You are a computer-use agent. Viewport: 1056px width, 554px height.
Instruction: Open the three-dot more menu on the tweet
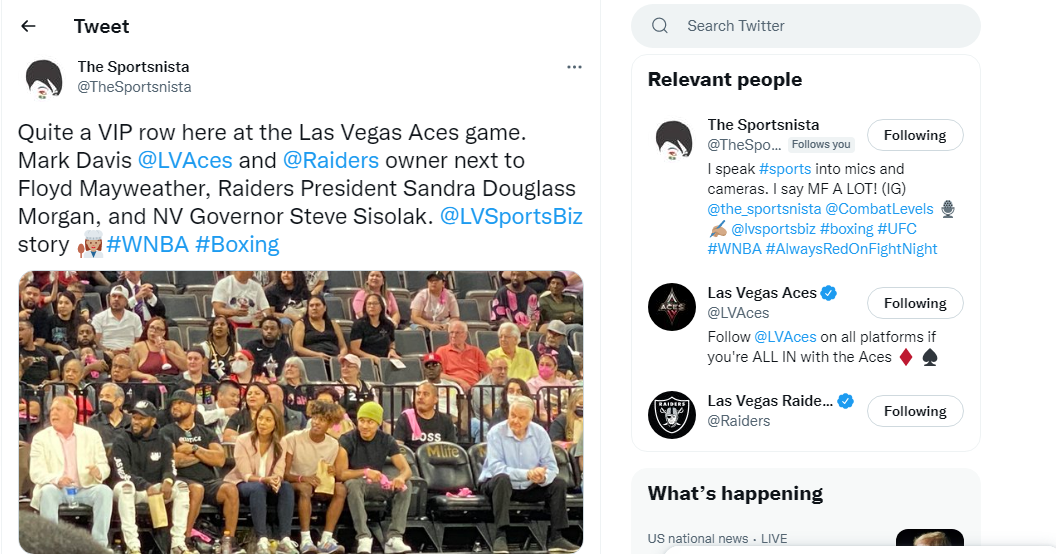coord(574,67)
